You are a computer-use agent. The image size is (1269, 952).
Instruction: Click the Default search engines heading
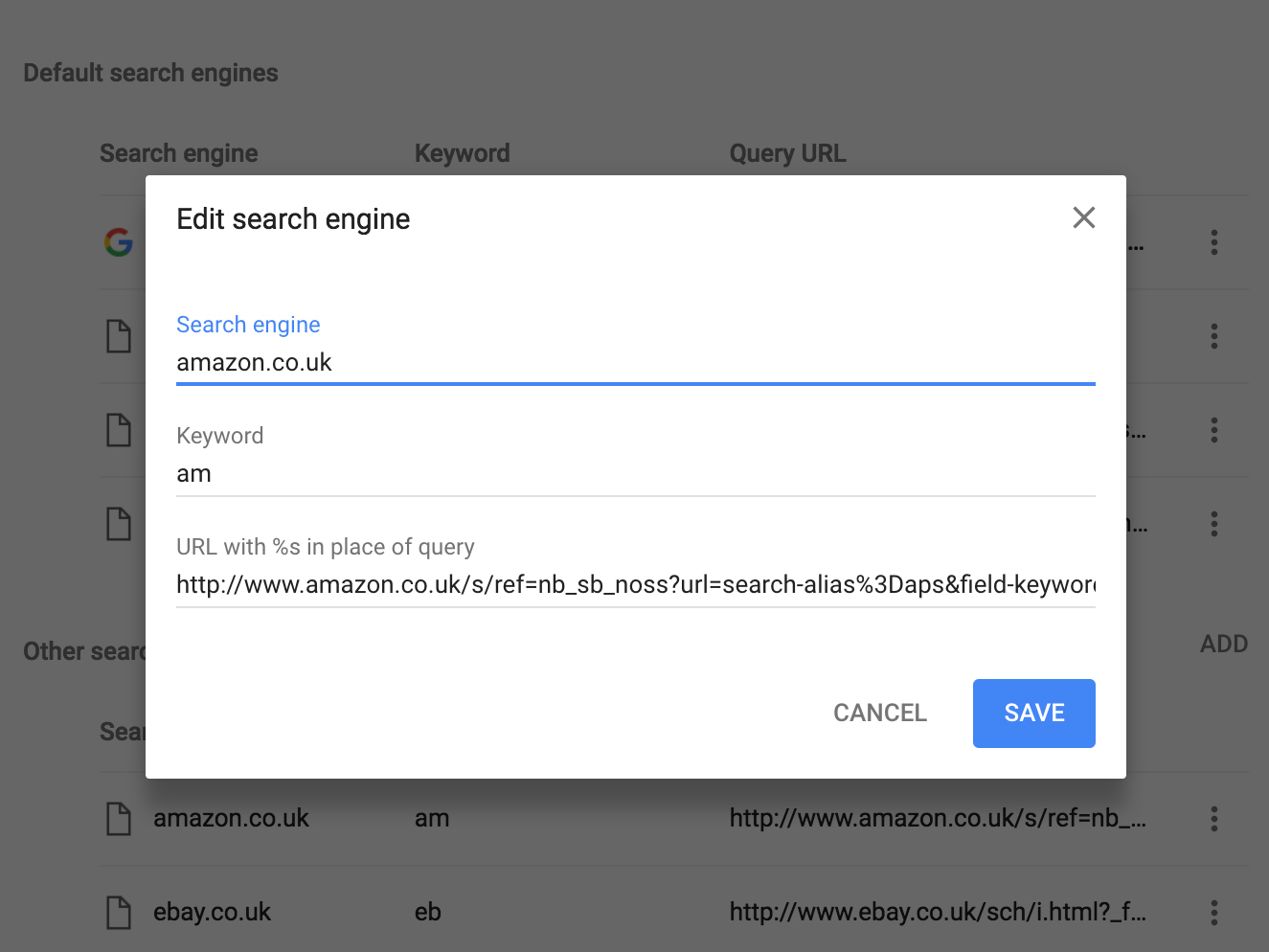coord(150,74)
